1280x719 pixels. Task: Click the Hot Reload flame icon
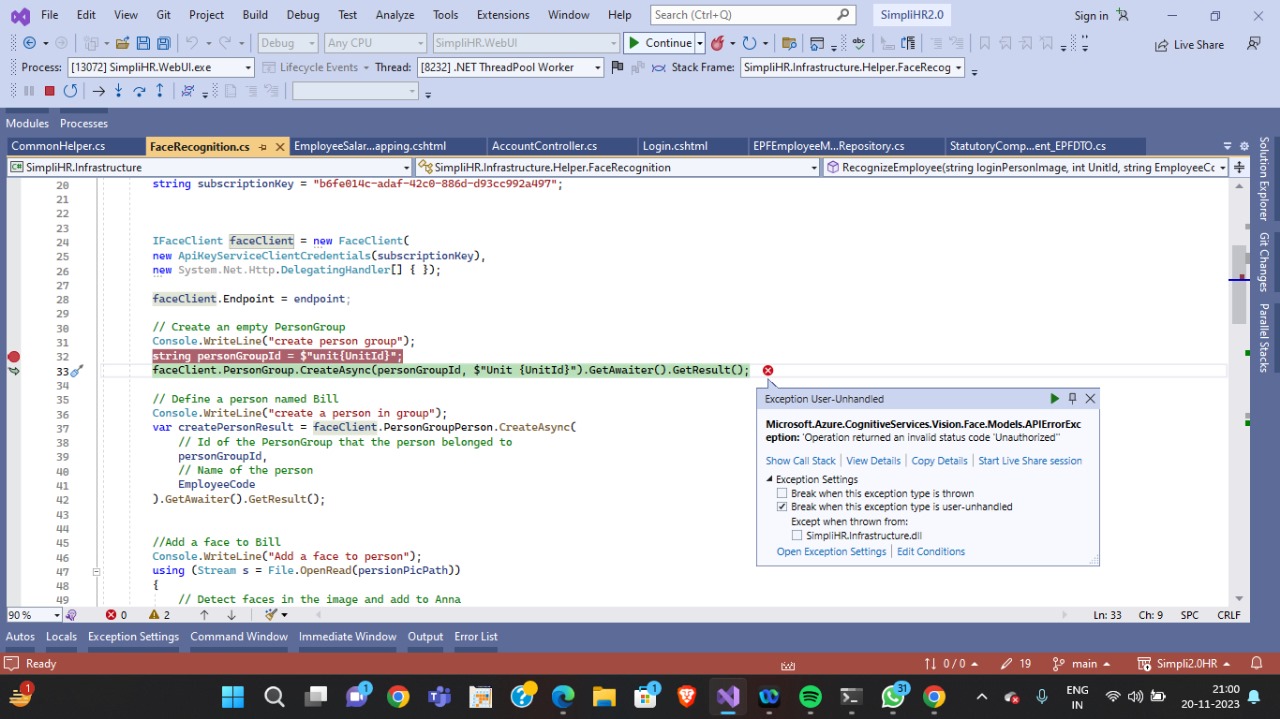pyautogui.click(x=718, y=43)
